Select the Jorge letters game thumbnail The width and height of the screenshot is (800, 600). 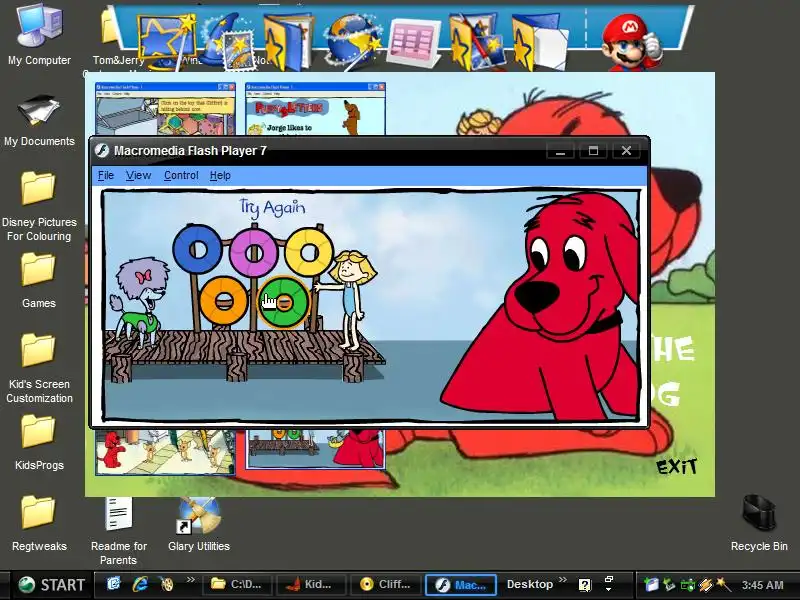[315, 109]
